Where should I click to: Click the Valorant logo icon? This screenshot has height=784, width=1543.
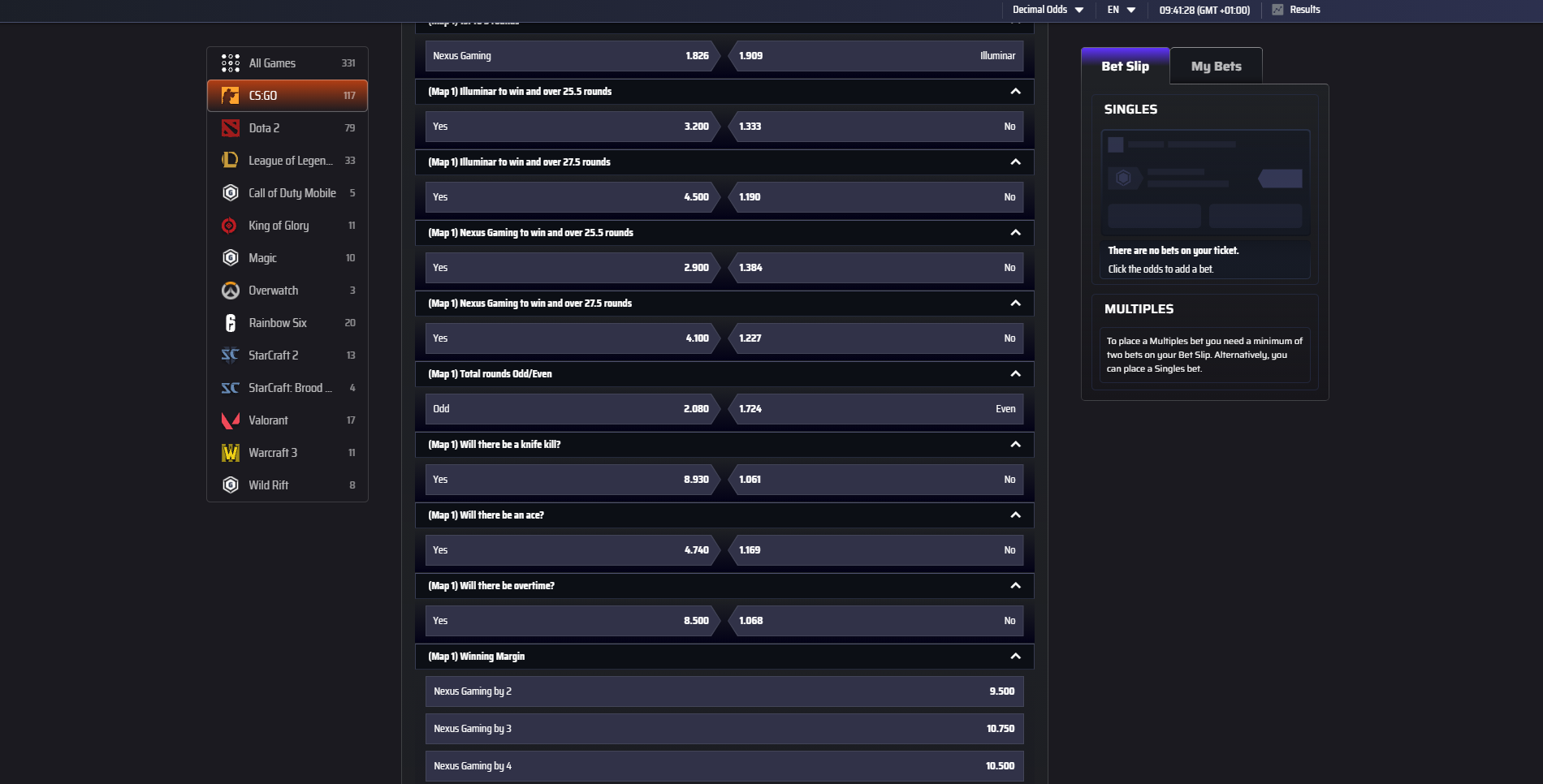coord(231,420)
